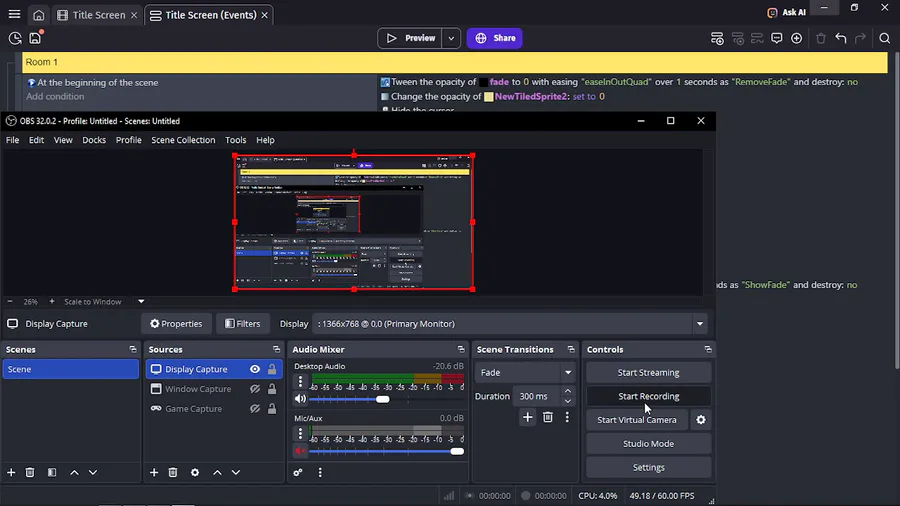Open OBS Scene Collection menu

pos(183,140)
